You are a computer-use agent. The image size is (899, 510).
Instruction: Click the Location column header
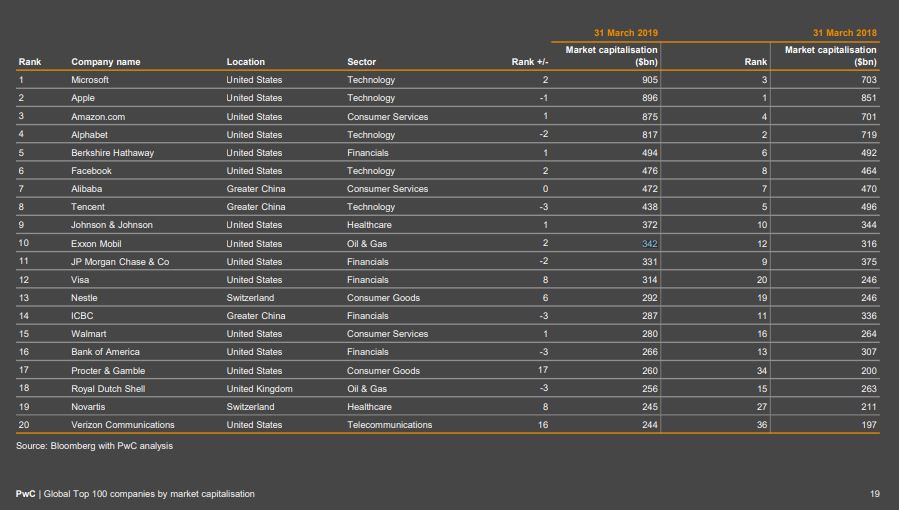(x=245, y=62)
